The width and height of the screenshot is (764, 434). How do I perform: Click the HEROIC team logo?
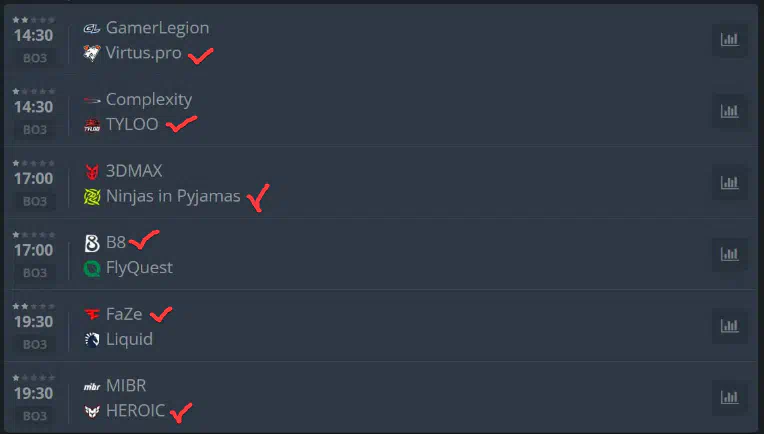point(92,411)
